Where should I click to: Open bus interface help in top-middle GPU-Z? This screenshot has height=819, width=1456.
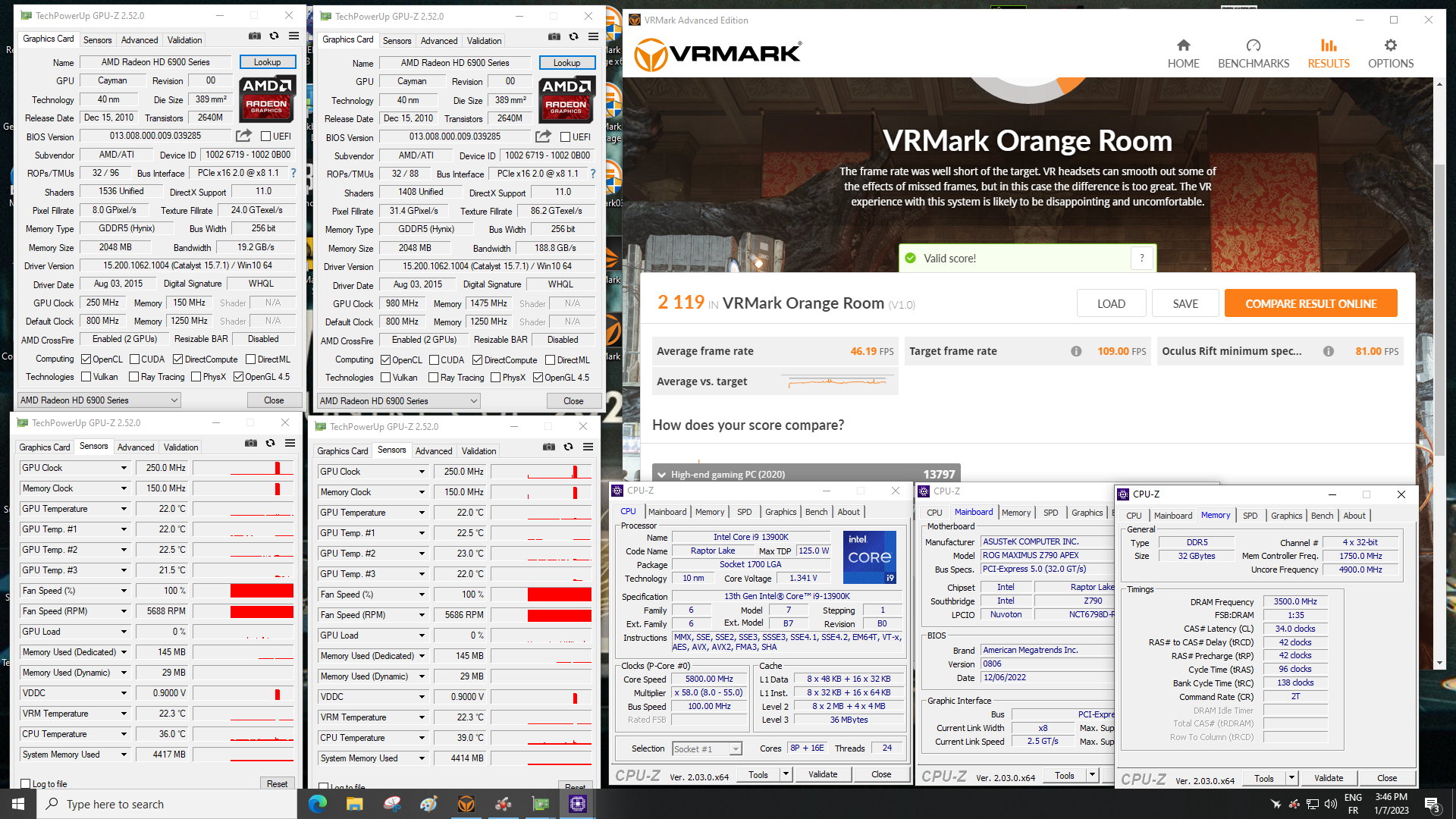(593, 174)
